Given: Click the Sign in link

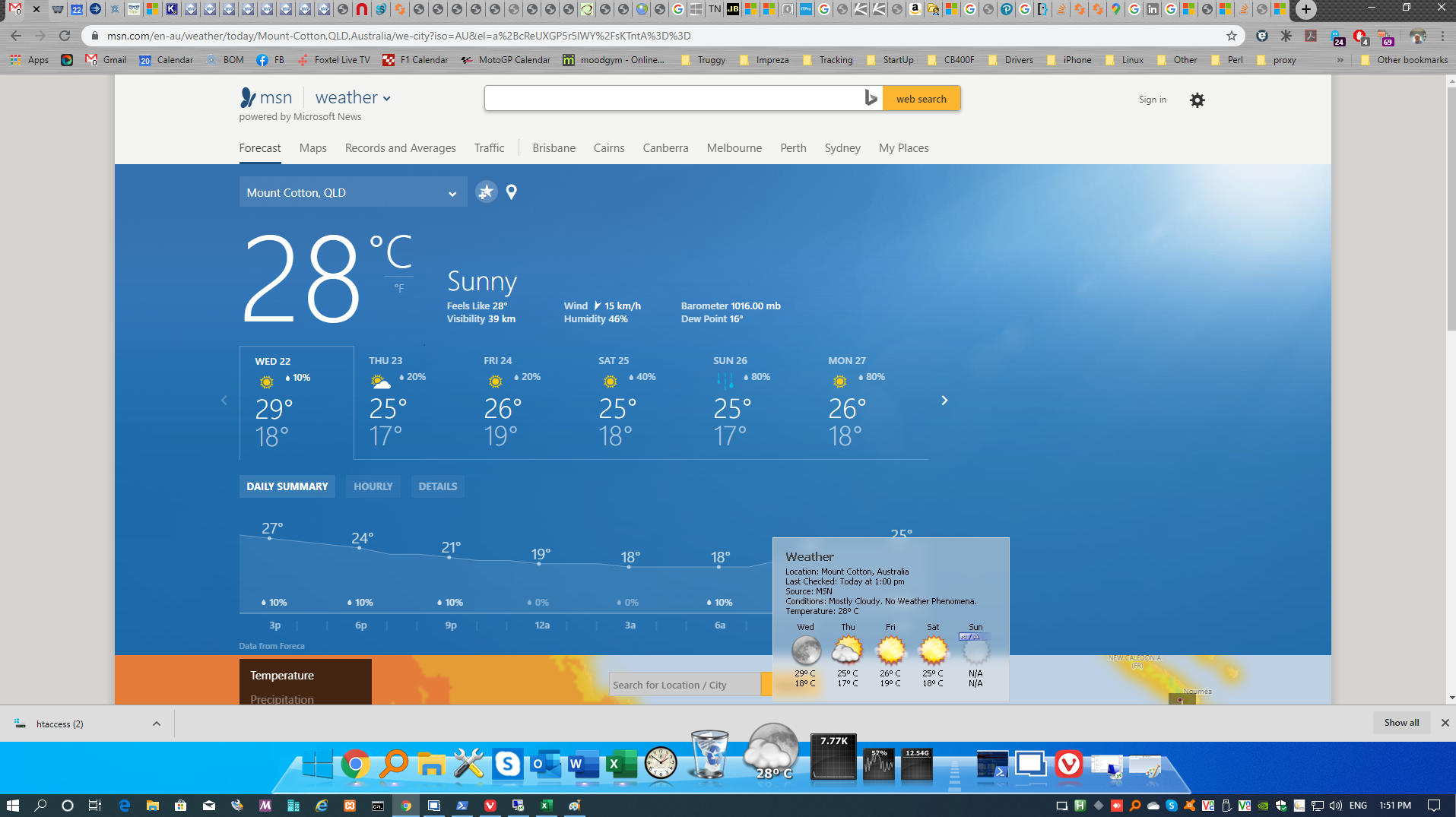Looking at the screenshot, I should pos(1152,100).
